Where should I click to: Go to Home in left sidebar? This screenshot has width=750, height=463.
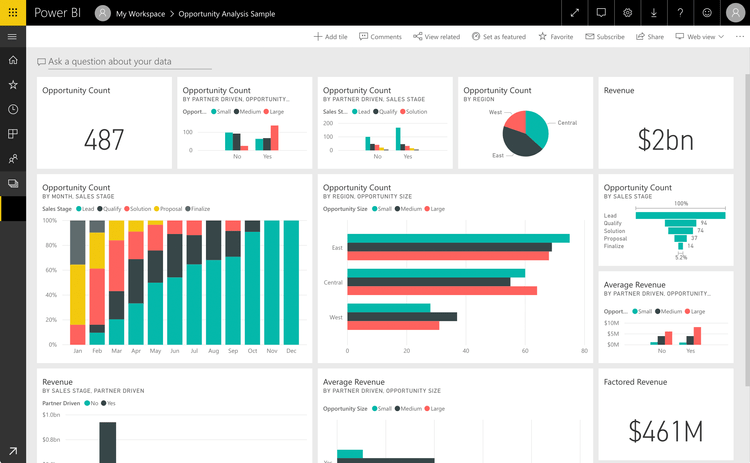(x=13, y=61)
